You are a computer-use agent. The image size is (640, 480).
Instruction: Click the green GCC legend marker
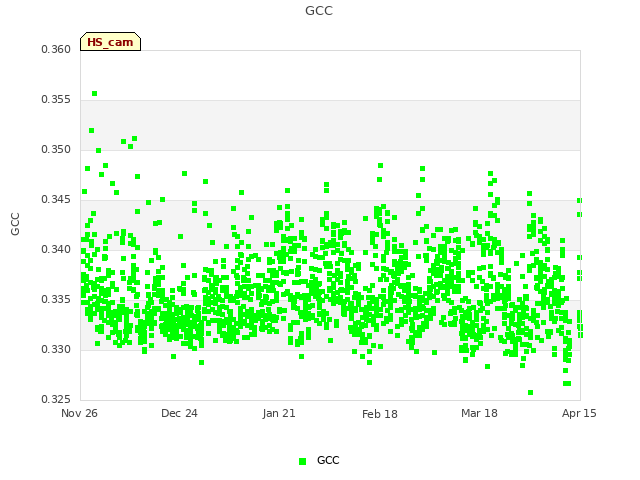[302, 461]
